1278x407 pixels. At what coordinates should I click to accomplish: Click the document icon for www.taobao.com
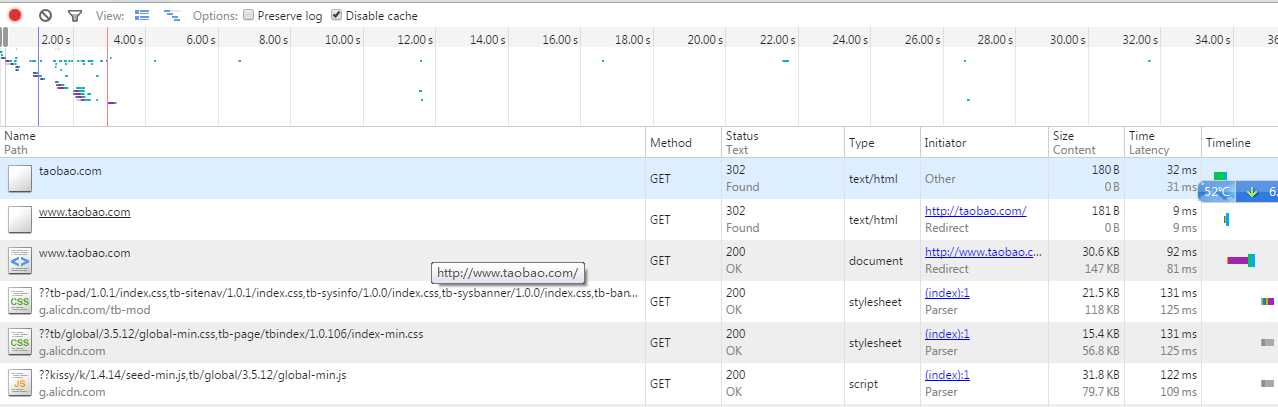20,261
